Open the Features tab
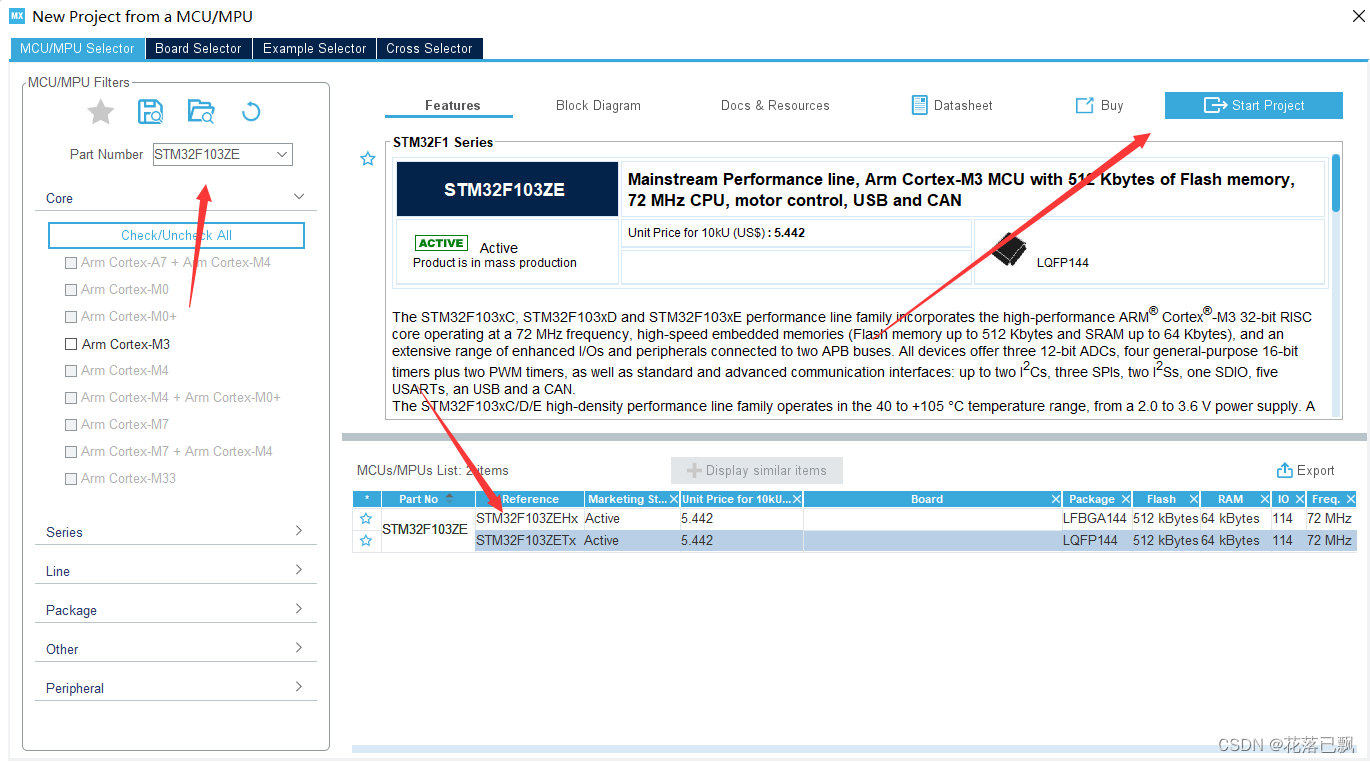1370x763 pixels. (452, 105)
